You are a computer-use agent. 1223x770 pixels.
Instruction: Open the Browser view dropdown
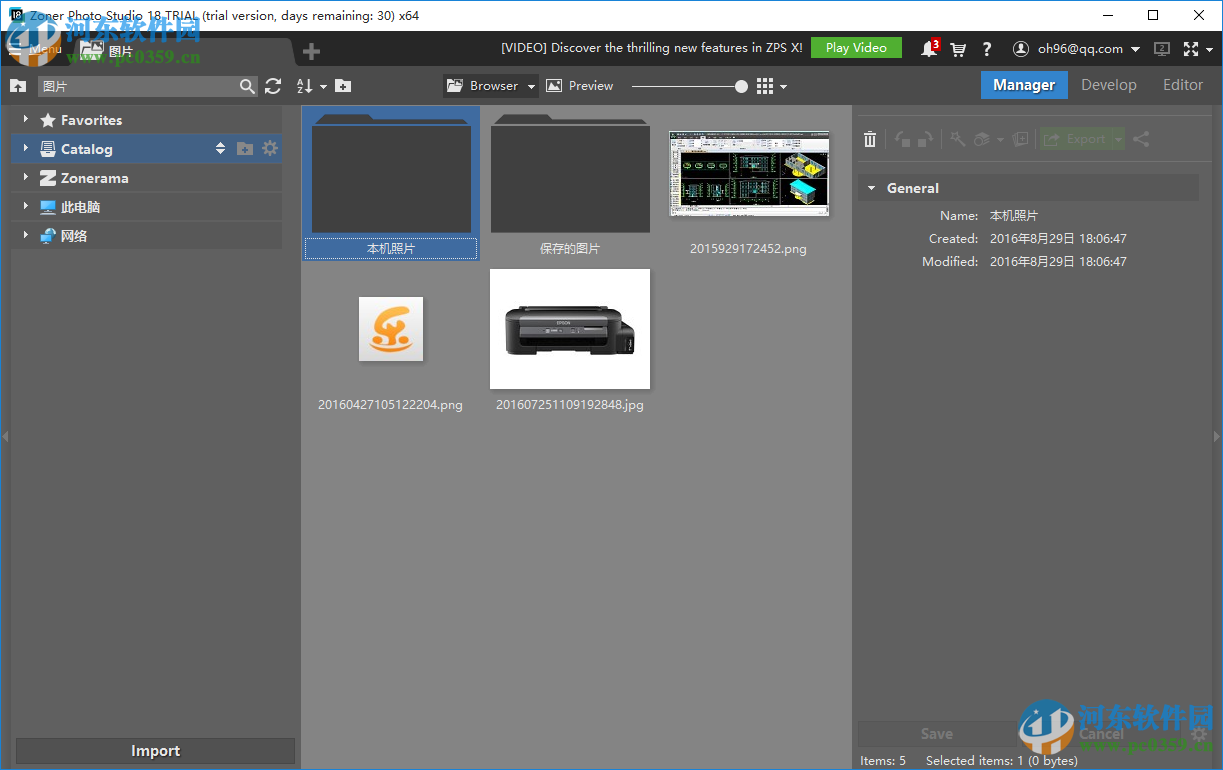(x=531, y=87)
